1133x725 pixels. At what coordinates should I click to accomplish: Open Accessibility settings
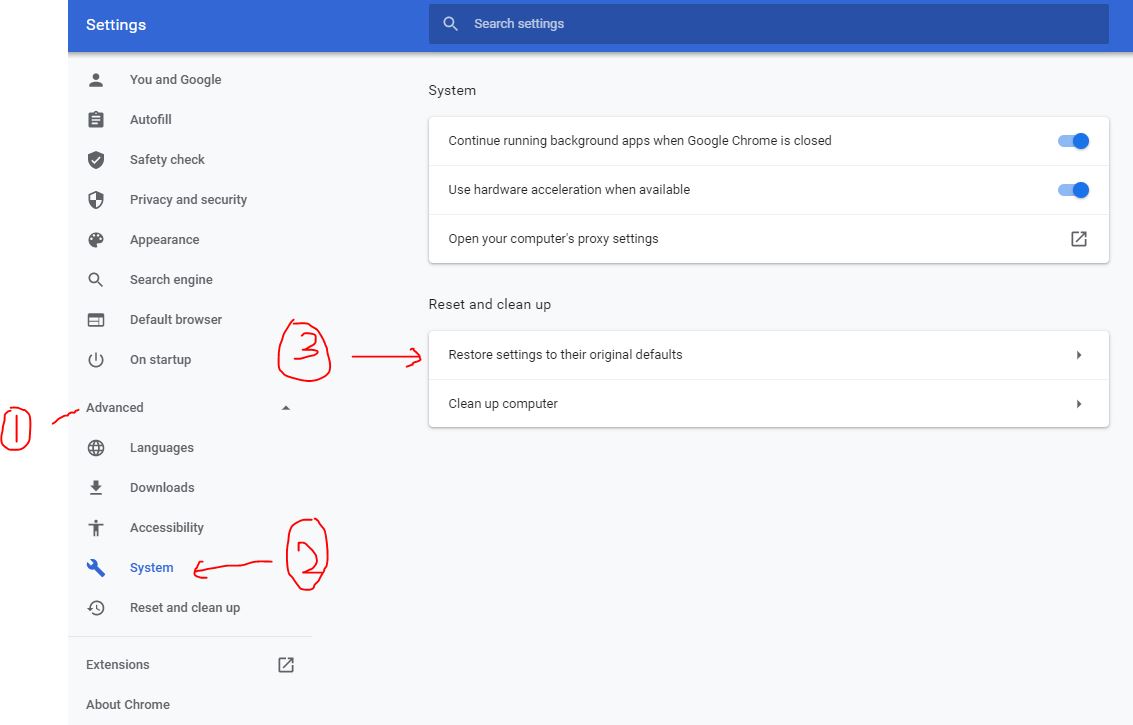(x=167, y=528)
